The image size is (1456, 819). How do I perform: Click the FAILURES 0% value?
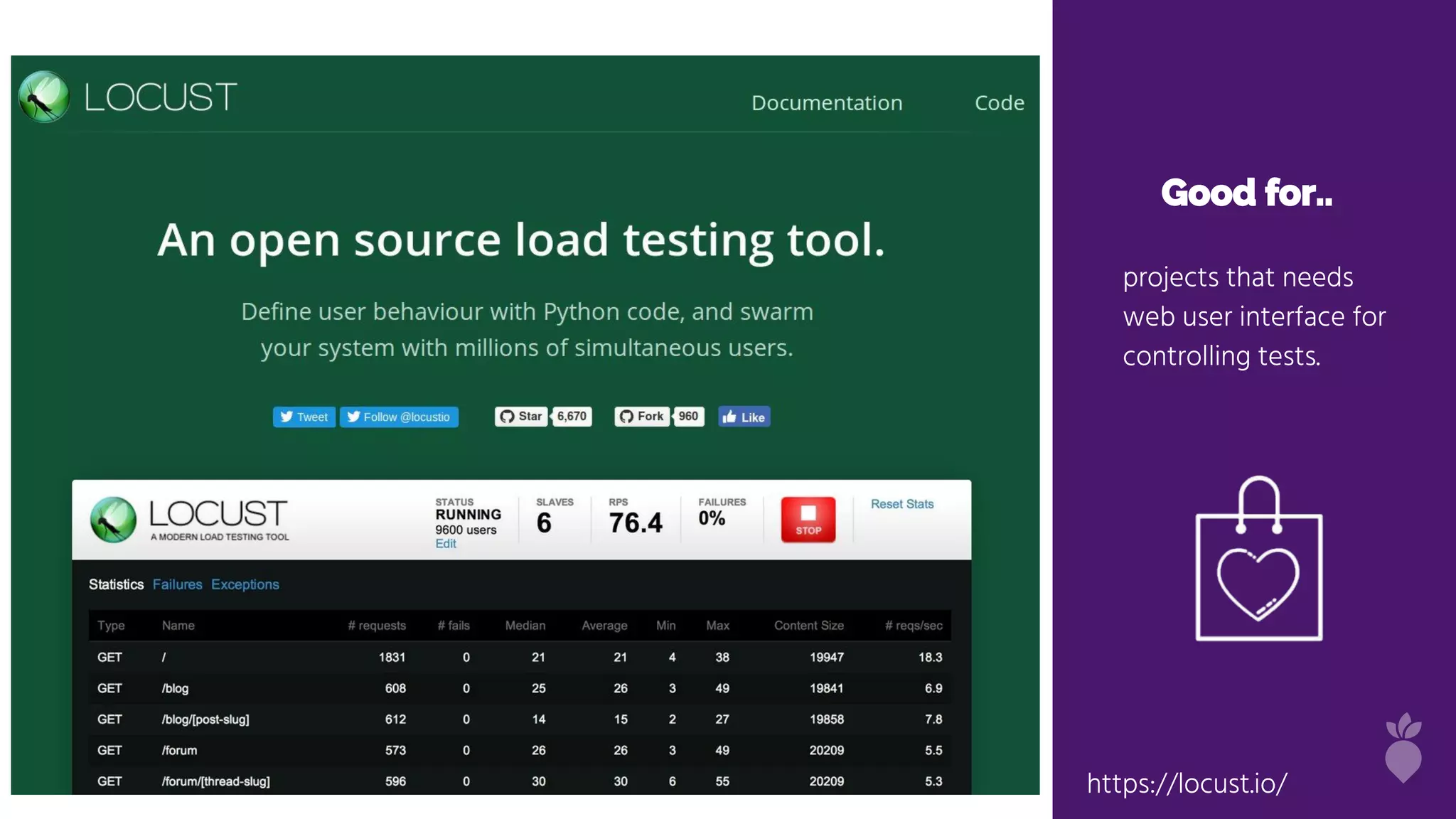tap(712, 518)
